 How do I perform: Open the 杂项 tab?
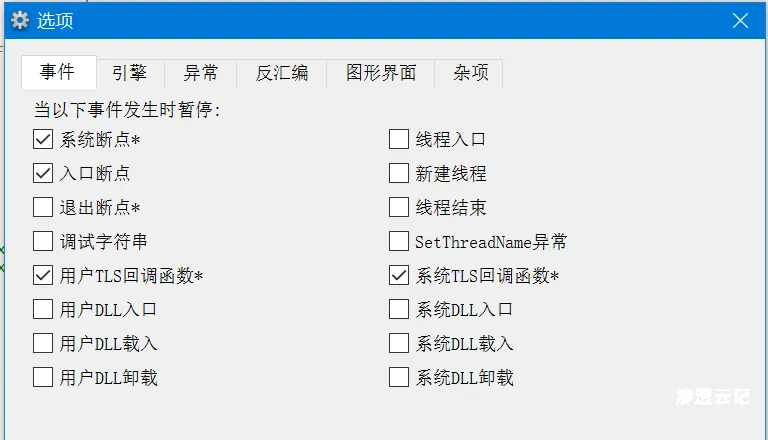(x=471, y=73)
